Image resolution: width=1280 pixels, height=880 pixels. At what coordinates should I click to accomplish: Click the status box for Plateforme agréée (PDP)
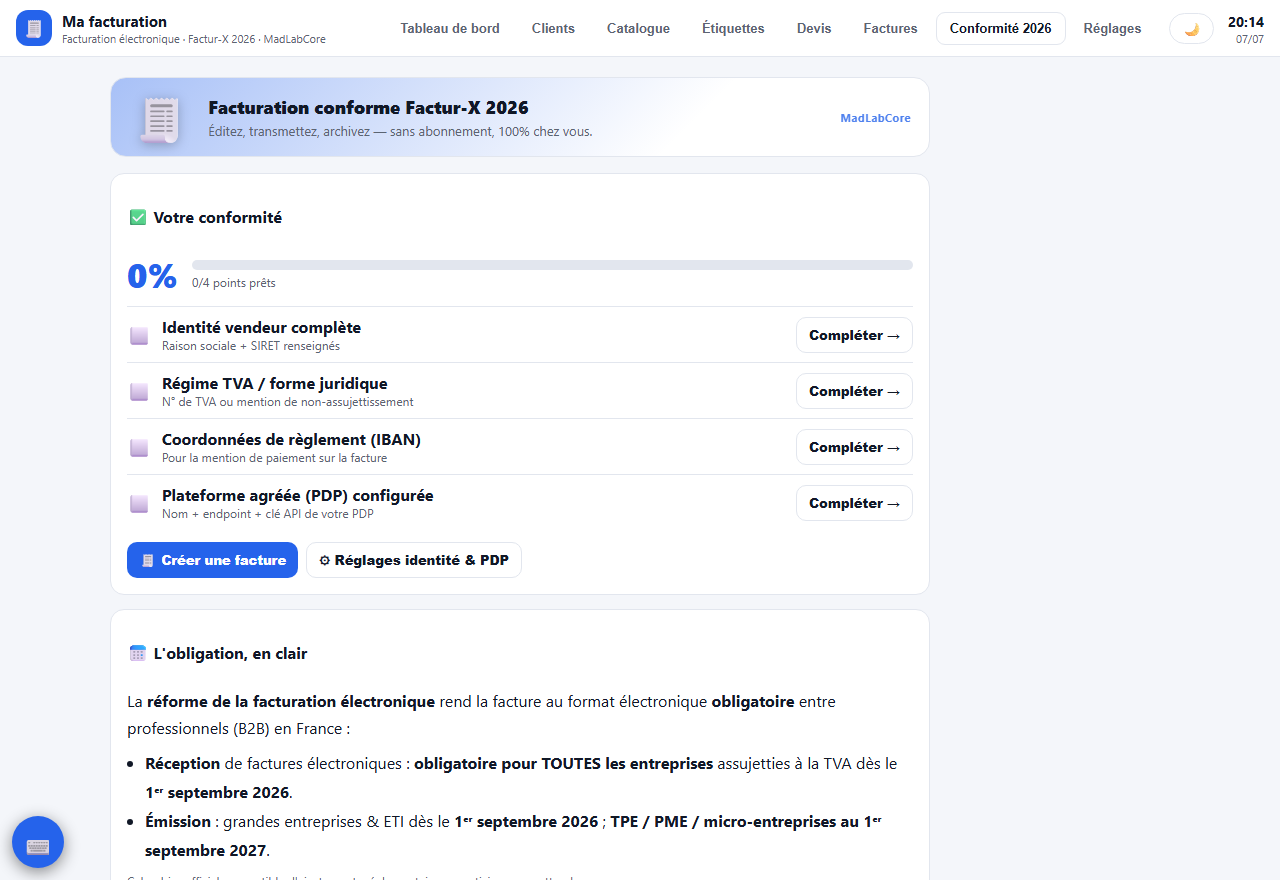(x=139, y=504)
